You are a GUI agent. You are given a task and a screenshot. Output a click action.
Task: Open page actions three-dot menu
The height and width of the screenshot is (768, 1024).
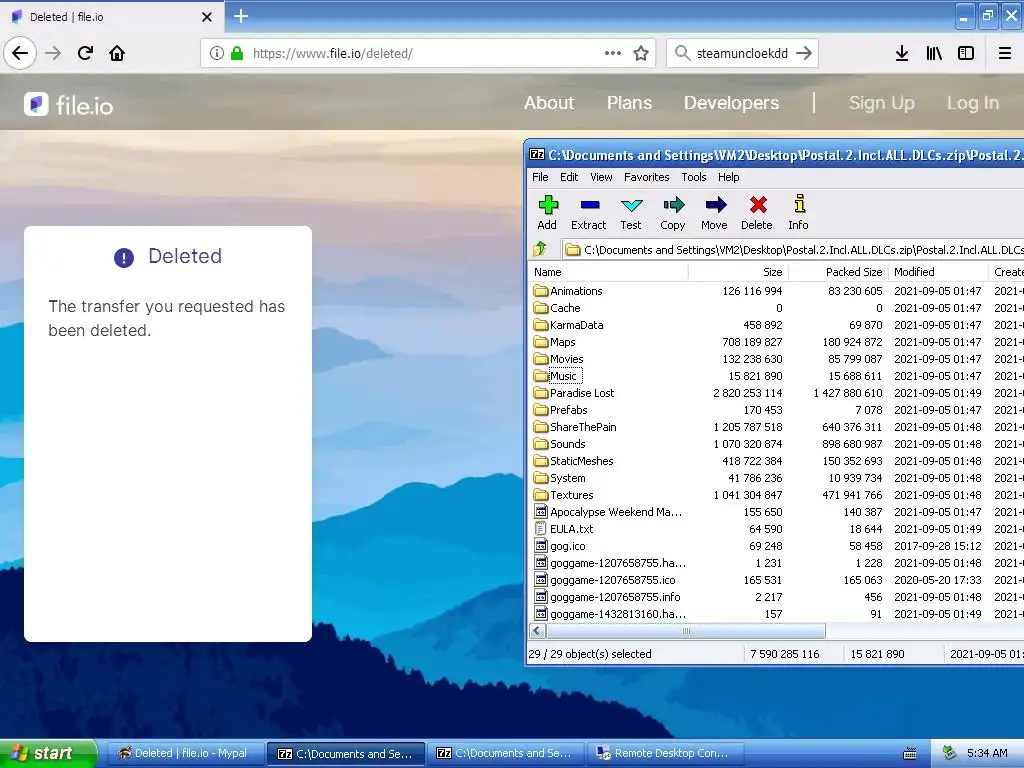tap(613, 53)
